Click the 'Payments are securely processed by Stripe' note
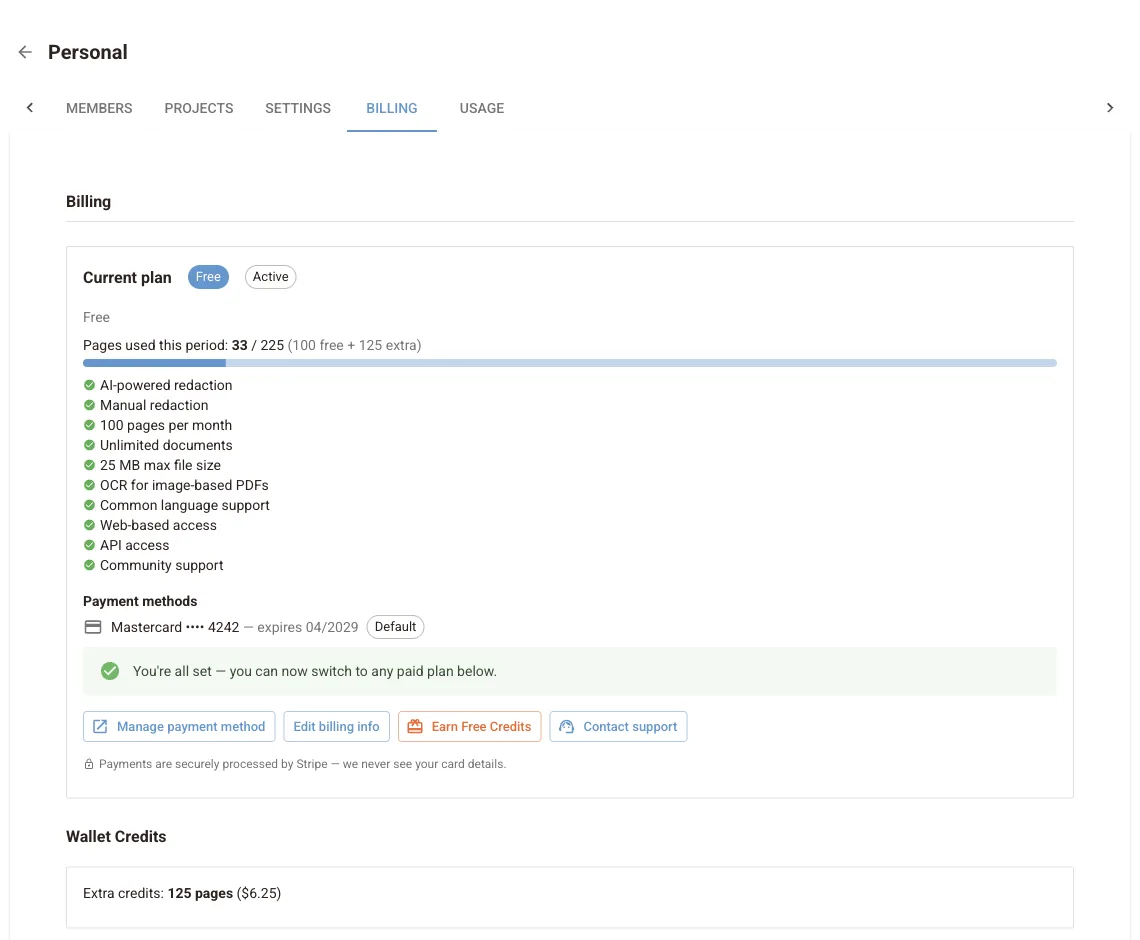1140x940 pixels. pyautogui.click(x=302, y=764)
